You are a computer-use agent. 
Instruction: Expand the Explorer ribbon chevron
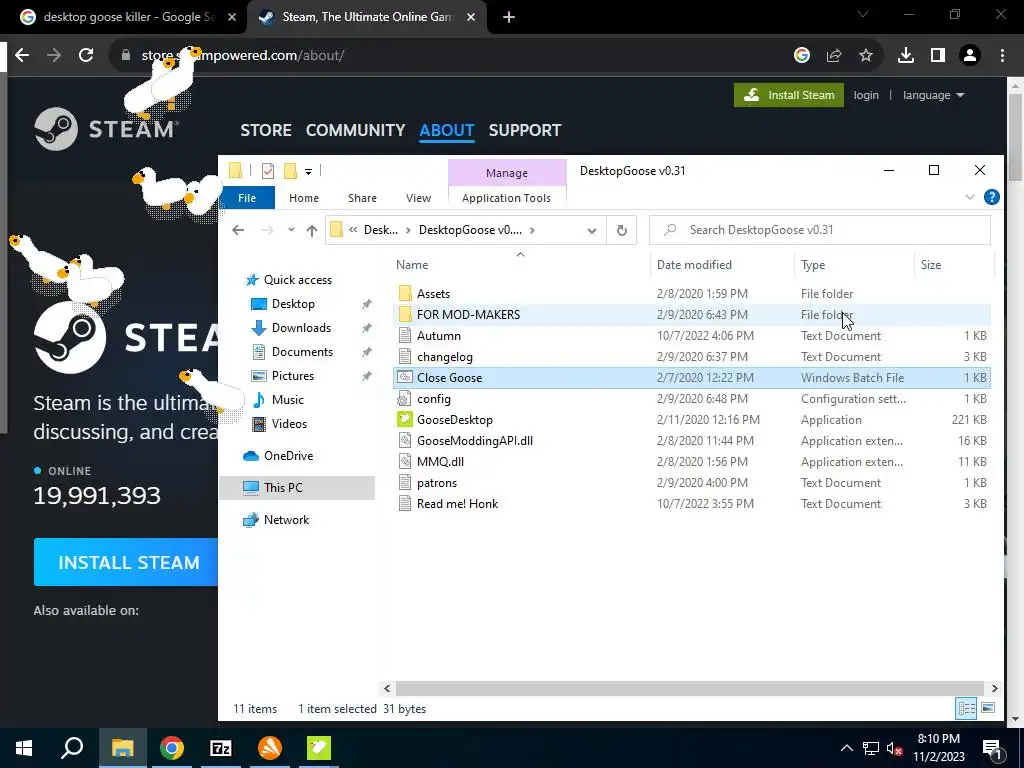970,197
